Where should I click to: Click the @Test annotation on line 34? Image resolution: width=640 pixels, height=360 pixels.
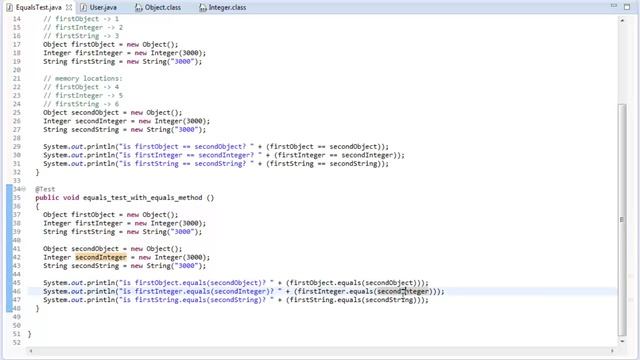[45, 189]
